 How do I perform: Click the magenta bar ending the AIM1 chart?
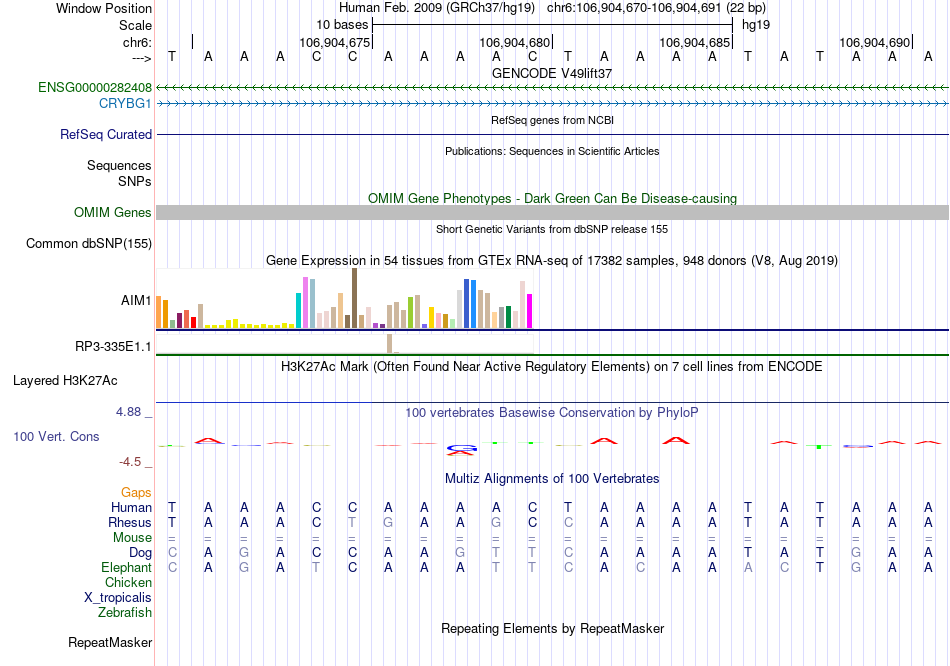tap(530, 311)
